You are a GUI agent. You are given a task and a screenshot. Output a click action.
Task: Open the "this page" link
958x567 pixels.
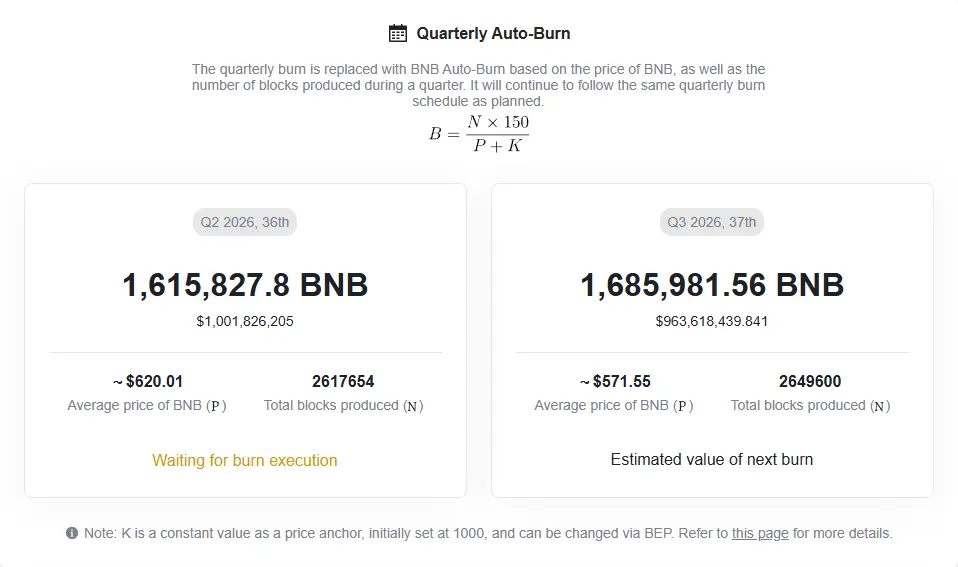[x=760, y=533]
